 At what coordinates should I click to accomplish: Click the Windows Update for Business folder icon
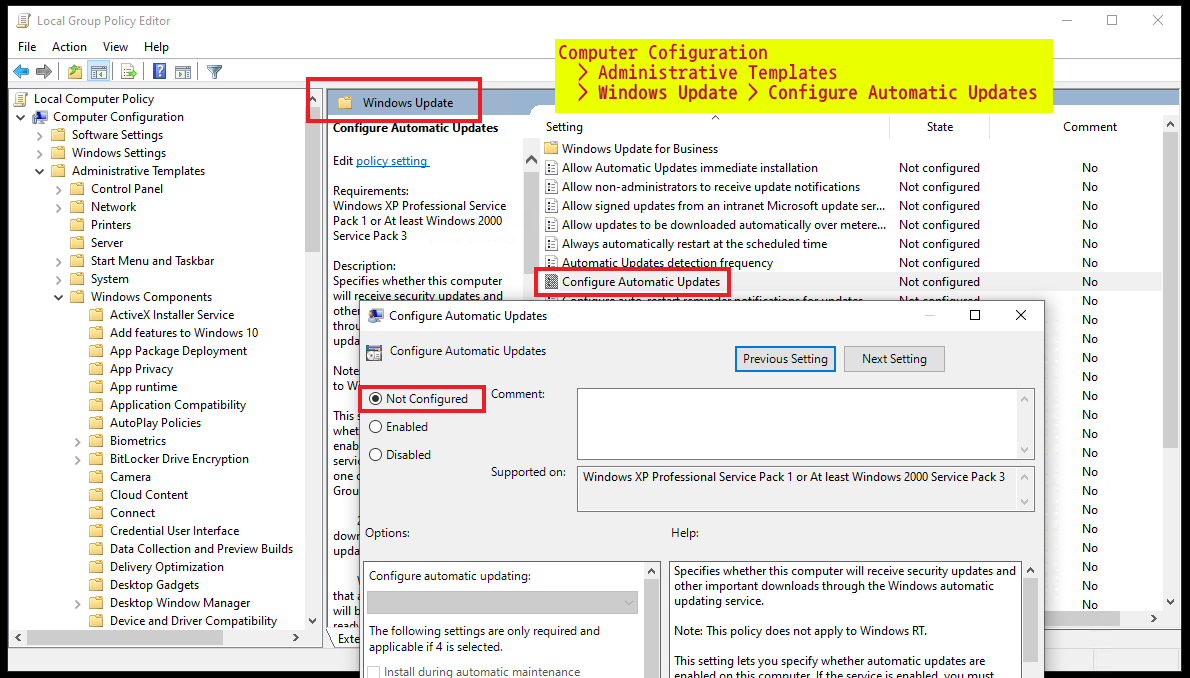552,148
